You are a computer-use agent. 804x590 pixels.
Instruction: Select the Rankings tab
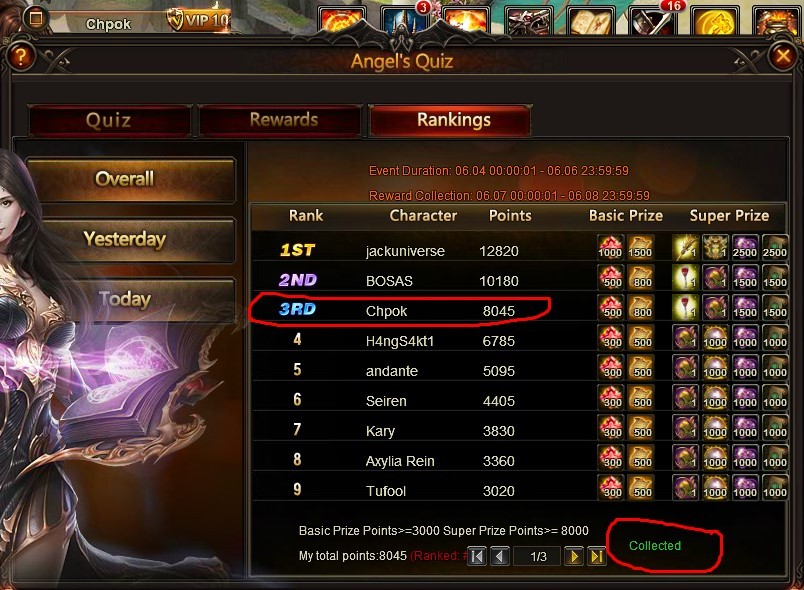pyautogui.click(x=453, y=120)
